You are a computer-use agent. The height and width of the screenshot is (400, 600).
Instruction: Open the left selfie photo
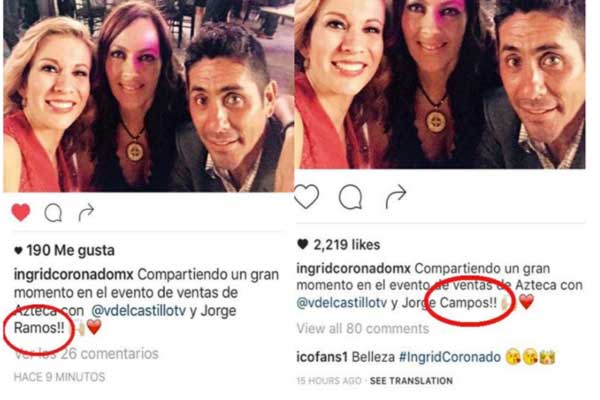(148, 96)
